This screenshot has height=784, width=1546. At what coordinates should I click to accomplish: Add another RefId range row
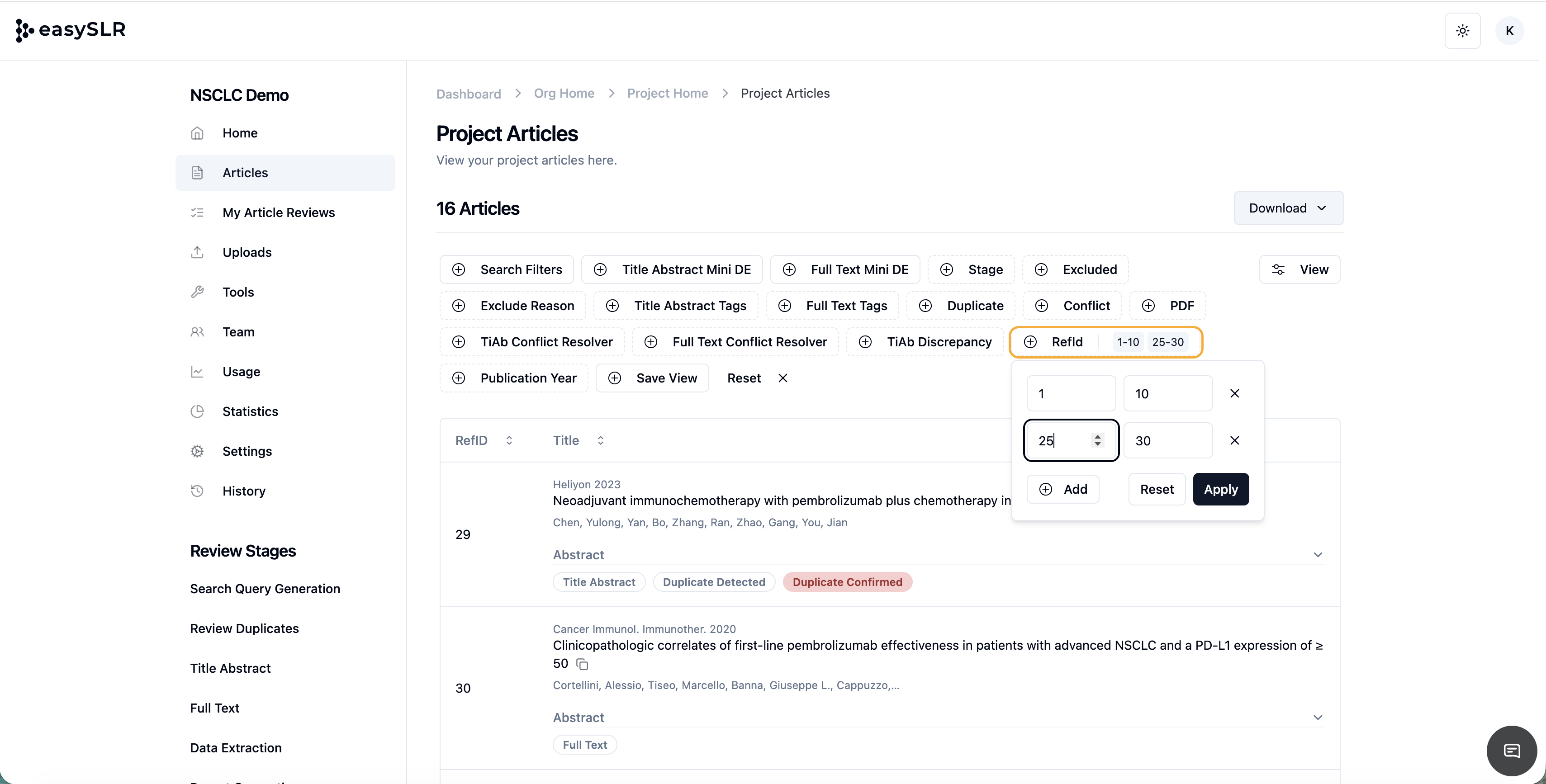click(x=1063, y=489)
